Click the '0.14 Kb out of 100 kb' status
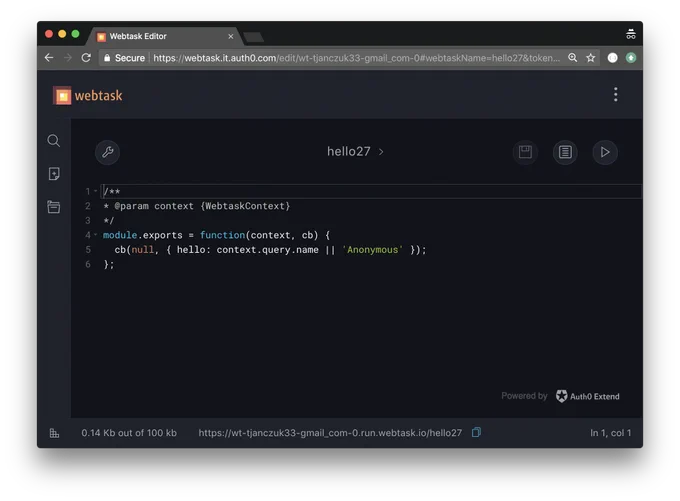This screenshot has width=680, height=501. (129, 433)
